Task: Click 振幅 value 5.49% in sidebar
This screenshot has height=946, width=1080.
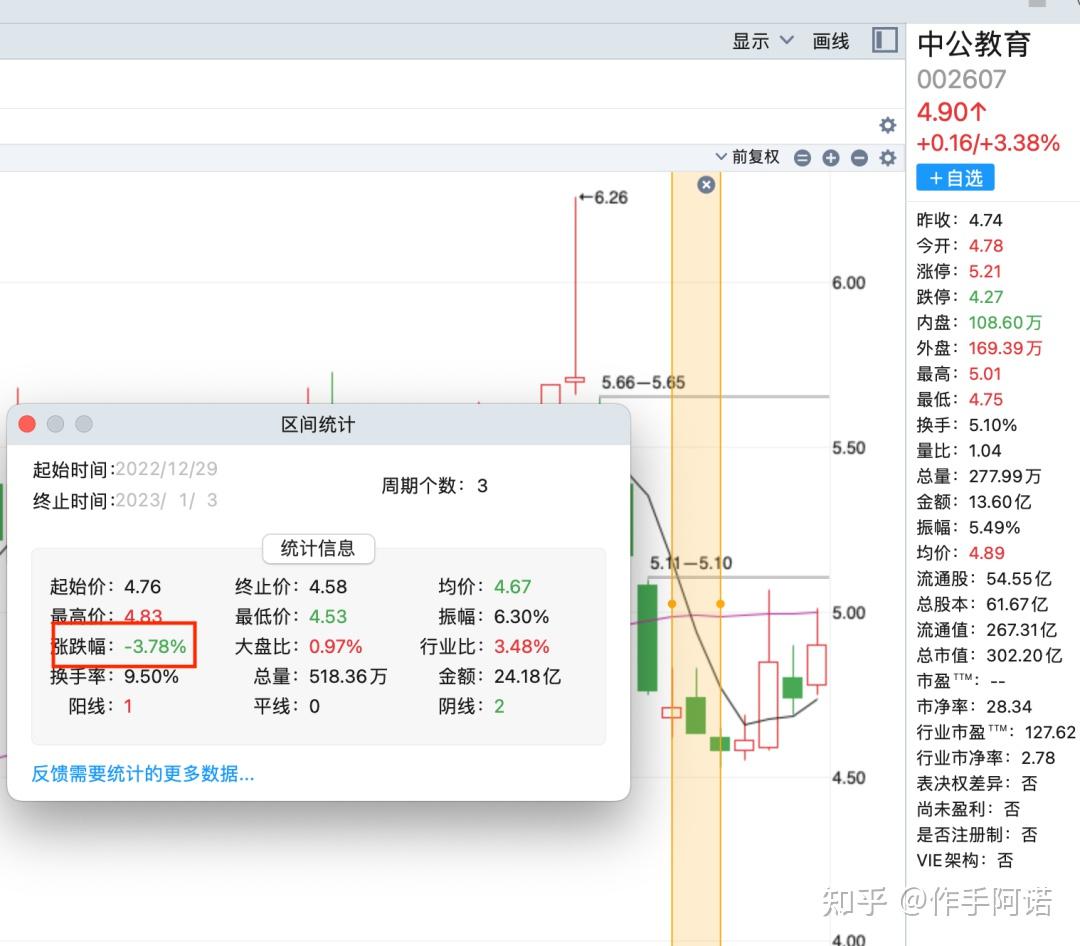Action: [x=994, y=528]
